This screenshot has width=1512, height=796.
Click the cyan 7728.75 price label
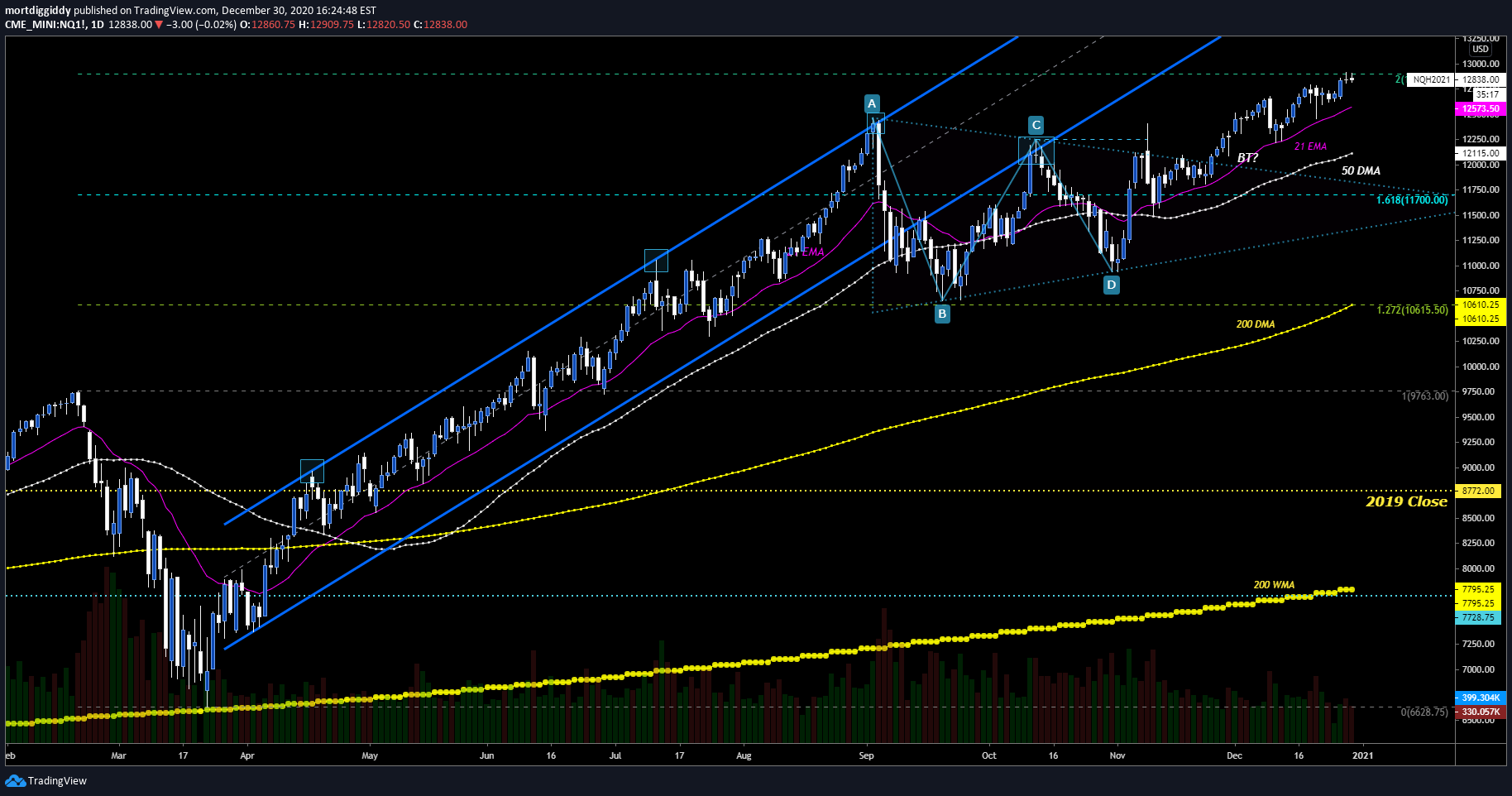(1478, 617)
